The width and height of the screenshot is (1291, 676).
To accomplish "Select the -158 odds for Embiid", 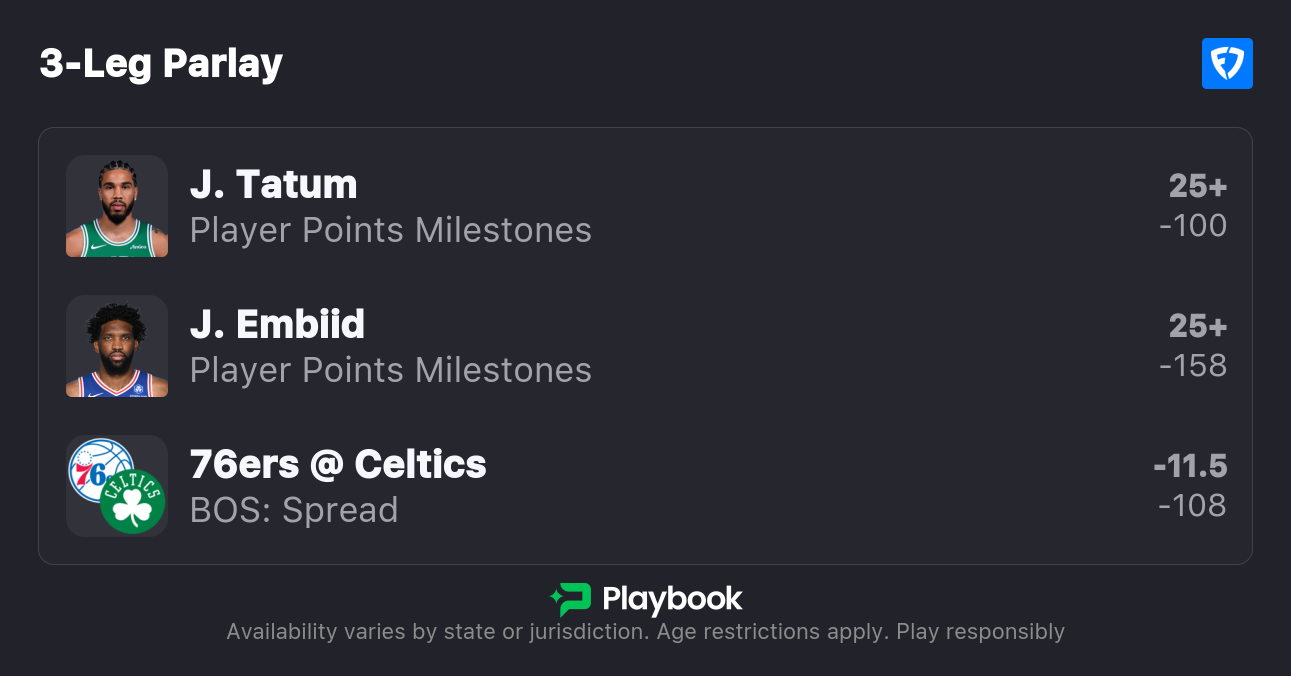I will [1193, 366].
